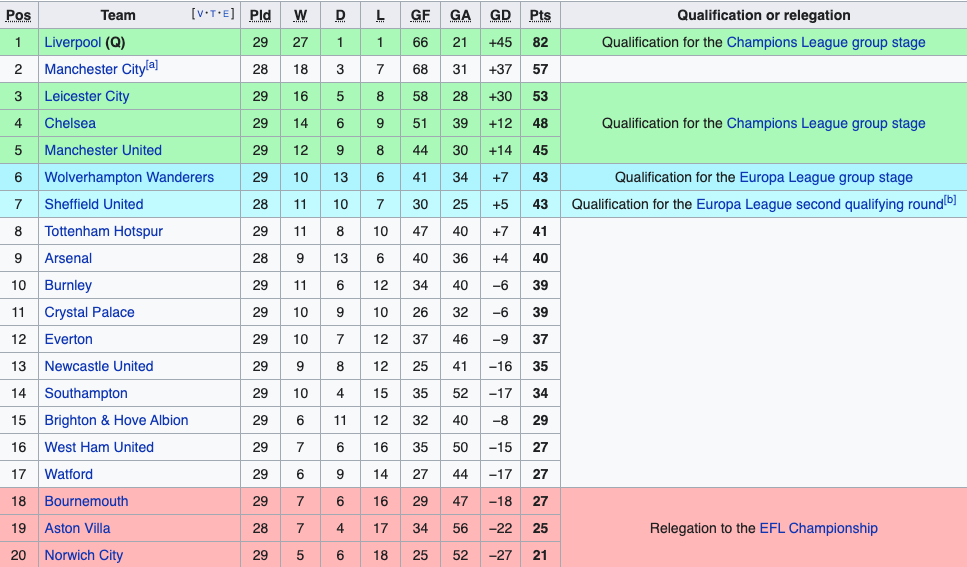Open the EFL Championship link
This screenshot has width=967, height=567.
(818, 529)
